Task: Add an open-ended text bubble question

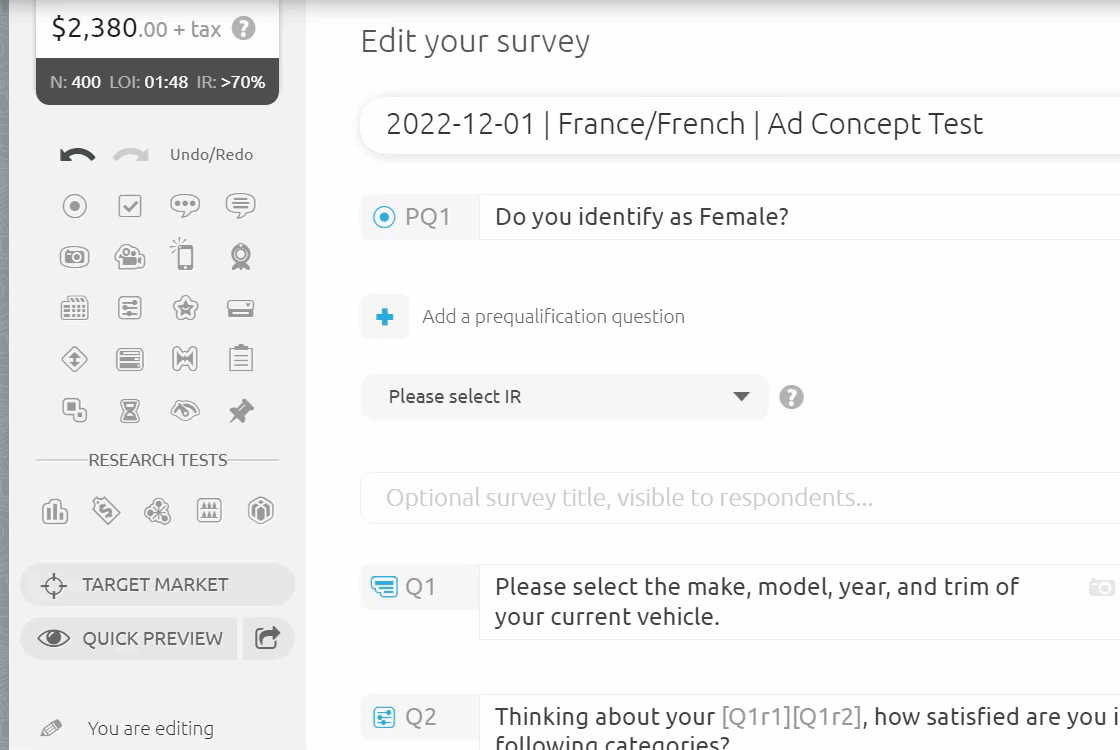Action: [x=241, y=206]
